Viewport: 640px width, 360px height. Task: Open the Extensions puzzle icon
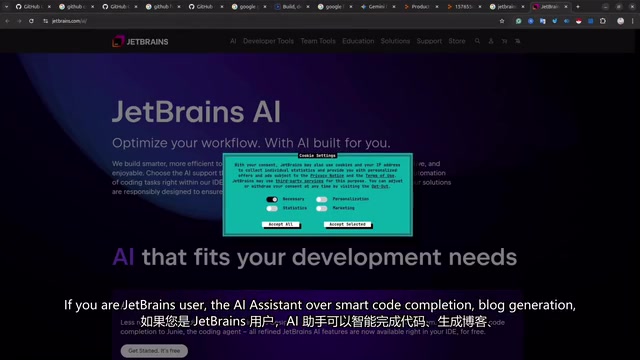(x=603, y=21)
